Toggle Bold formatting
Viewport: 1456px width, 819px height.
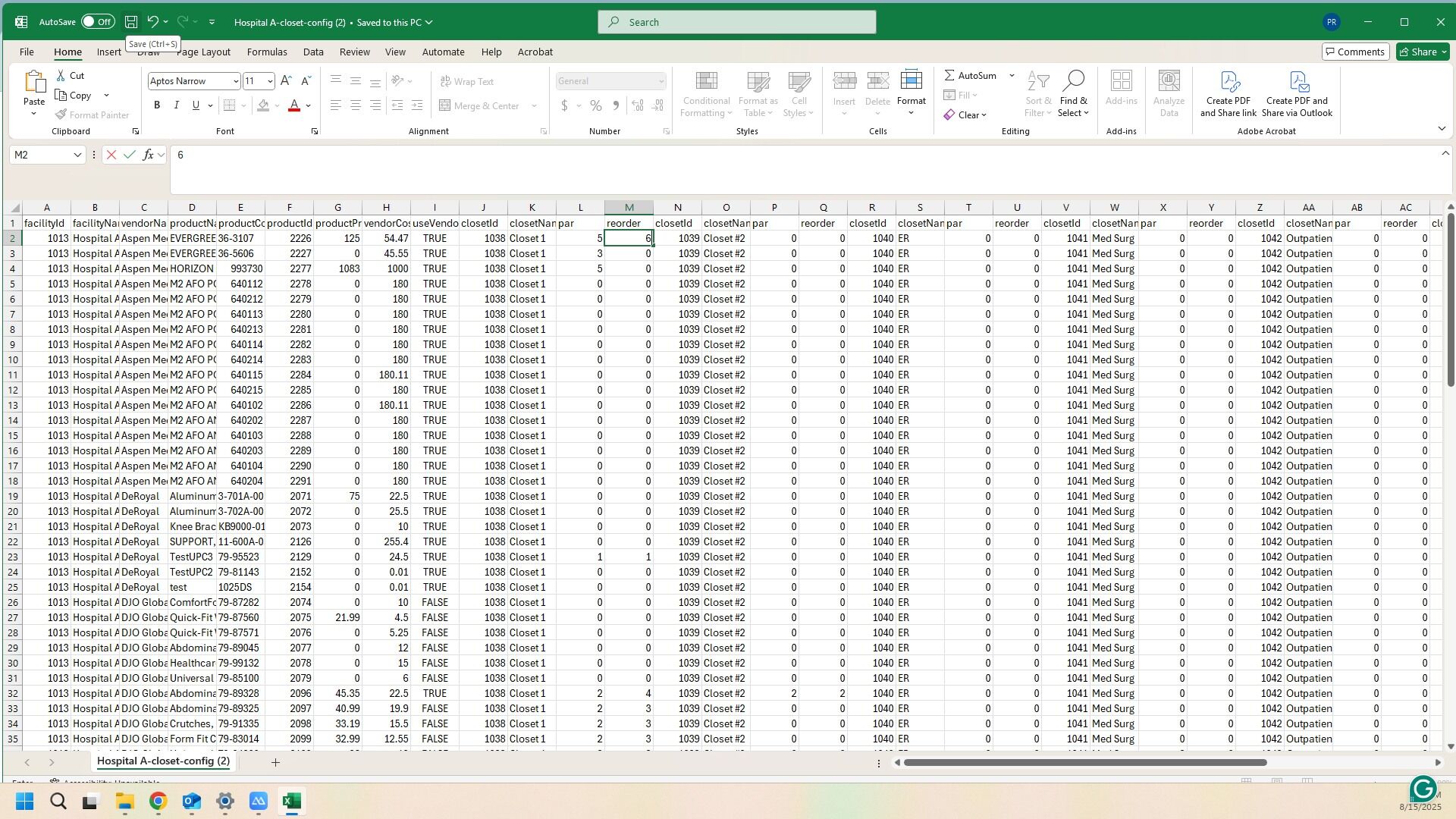coord(157,105)
